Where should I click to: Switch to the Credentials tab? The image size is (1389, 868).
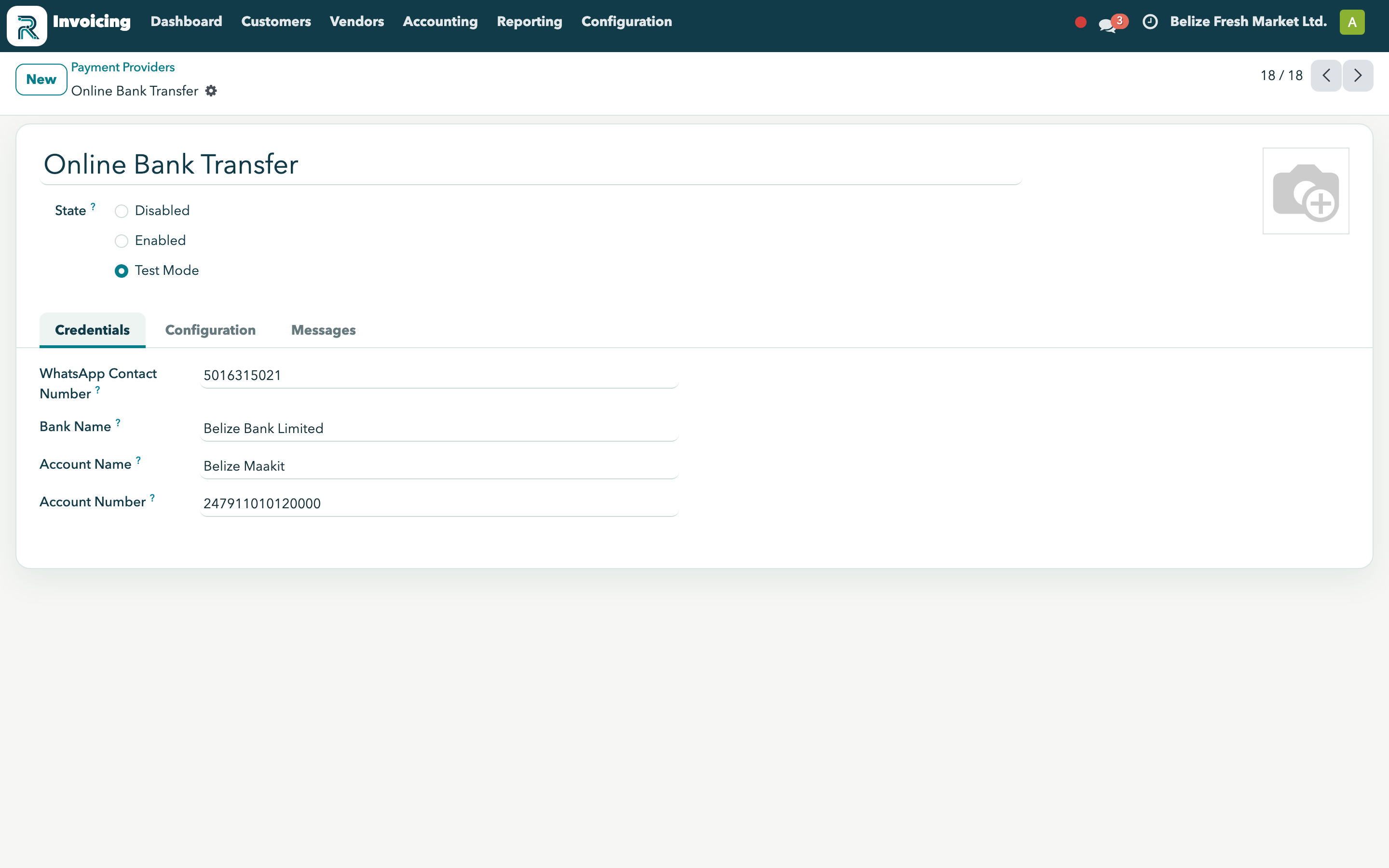[93, 330]
